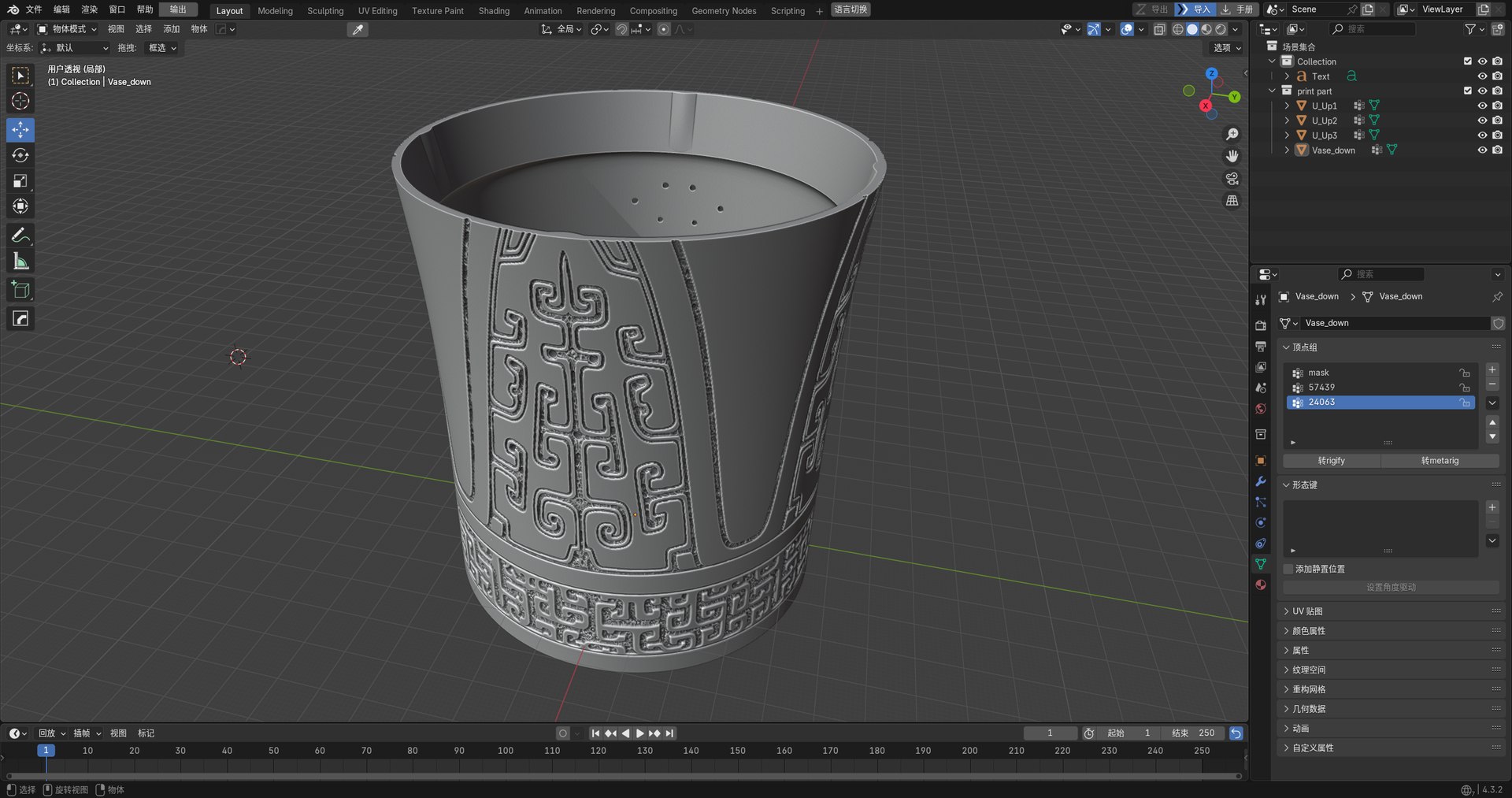1512x798 pixels.
Task: Uncheck the Collection exclude checkbox
Action: (1467, 61)
